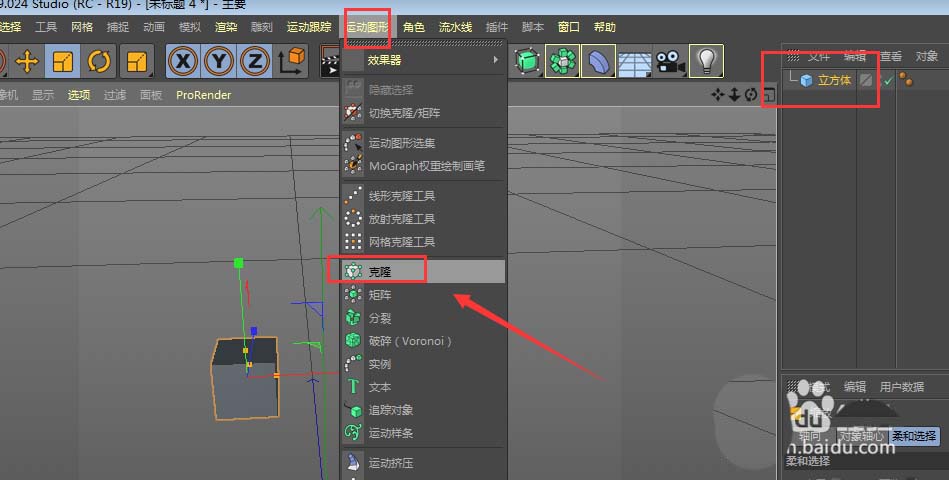Choose 运动图形选集 menu entry
Image resolution: width=949 pixels, height=480 pixels.
(424, 143)
